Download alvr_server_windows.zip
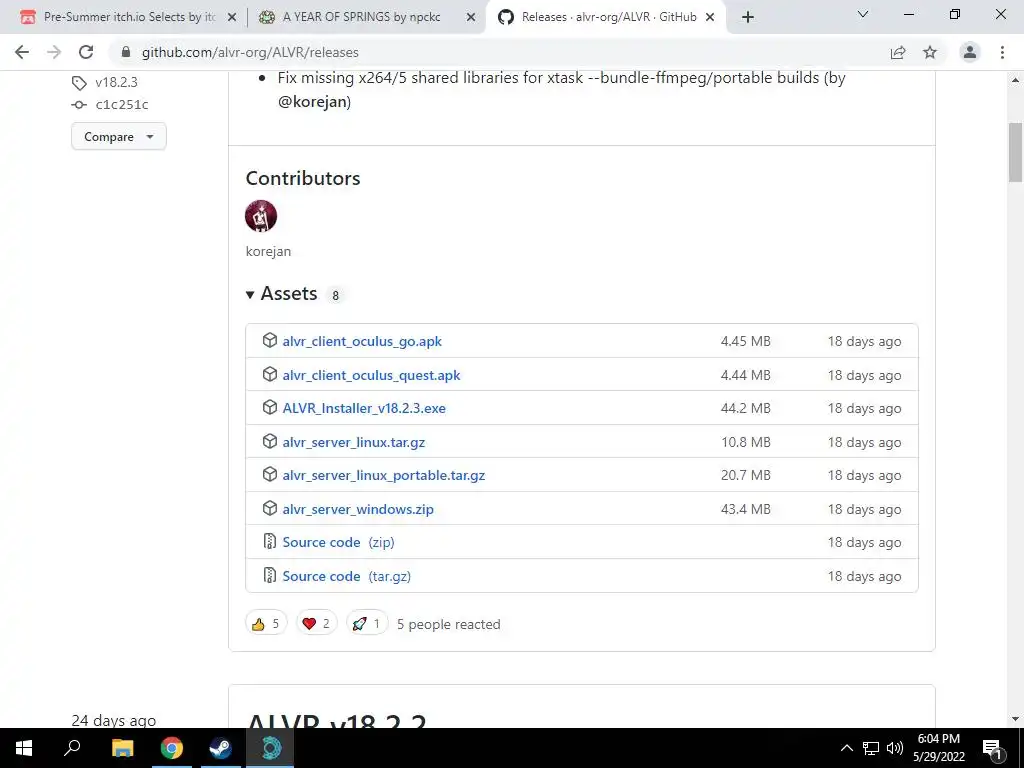Viewport: 1024px width, 768px height. coord(358,509)
